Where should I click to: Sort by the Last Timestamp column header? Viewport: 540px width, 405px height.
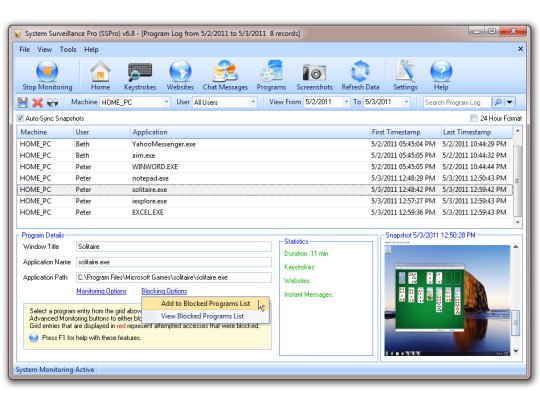477,132
